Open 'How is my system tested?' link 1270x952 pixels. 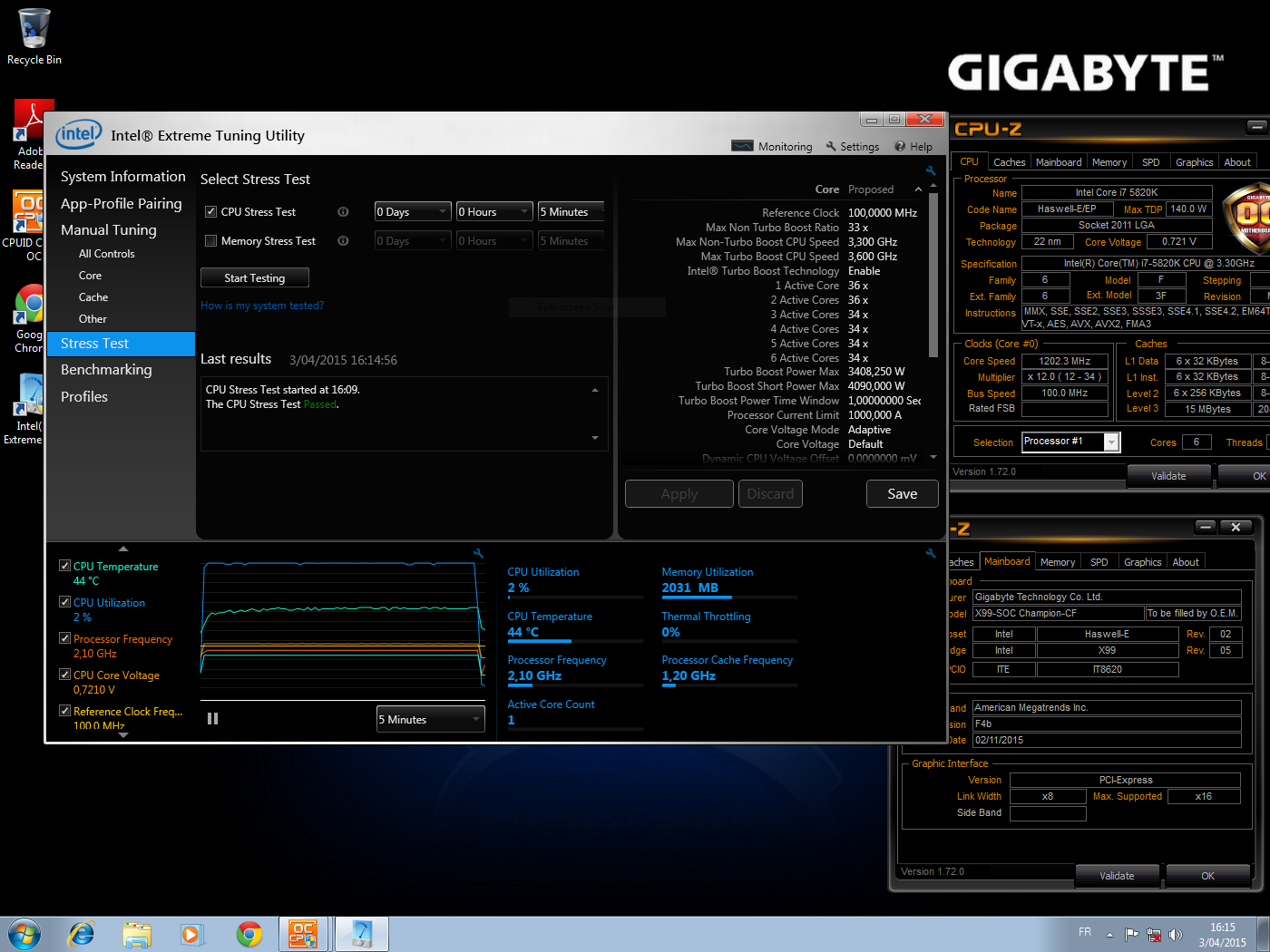262,306
